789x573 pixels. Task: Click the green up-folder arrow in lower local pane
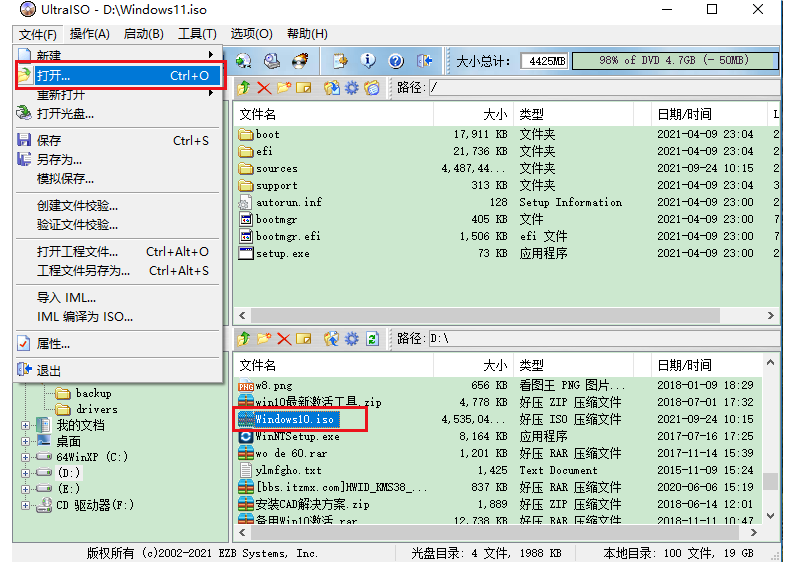[244, 339]
